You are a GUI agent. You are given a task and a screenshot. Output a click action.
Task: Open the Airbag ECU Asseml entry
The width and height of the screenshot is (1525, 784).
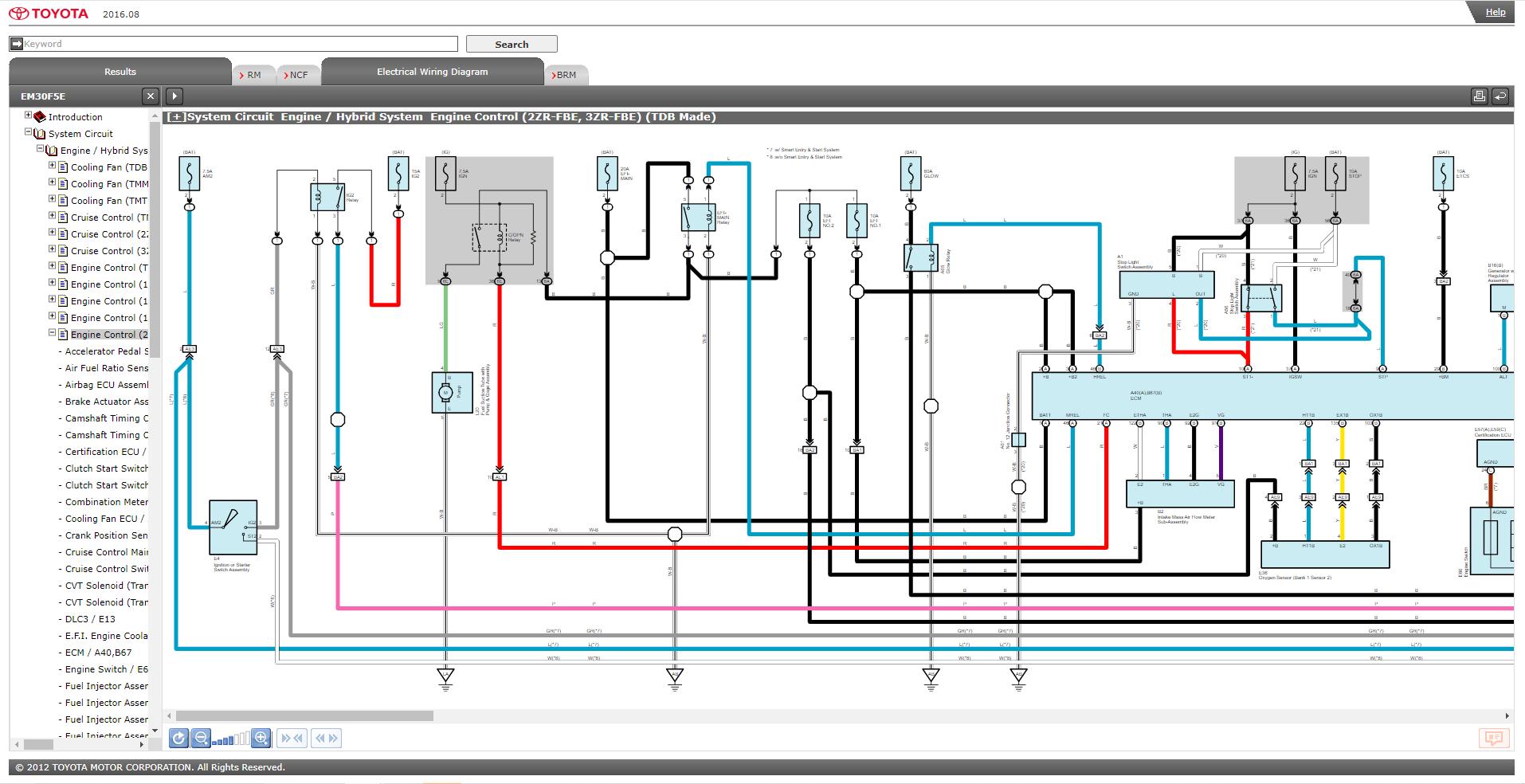[x=107, y=385]
